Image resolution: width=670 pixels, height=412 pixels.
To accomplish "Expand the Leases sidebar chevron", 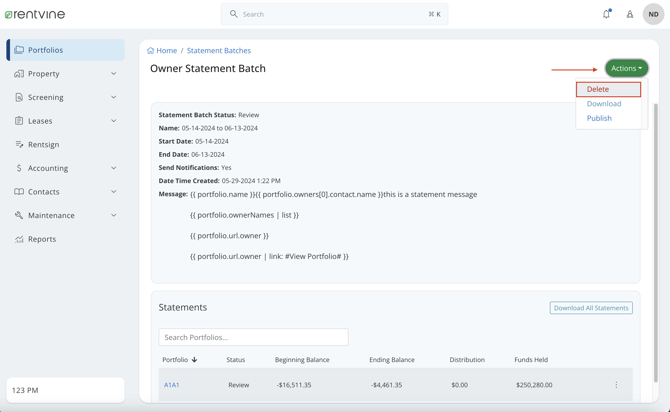I will coord(114,121).
